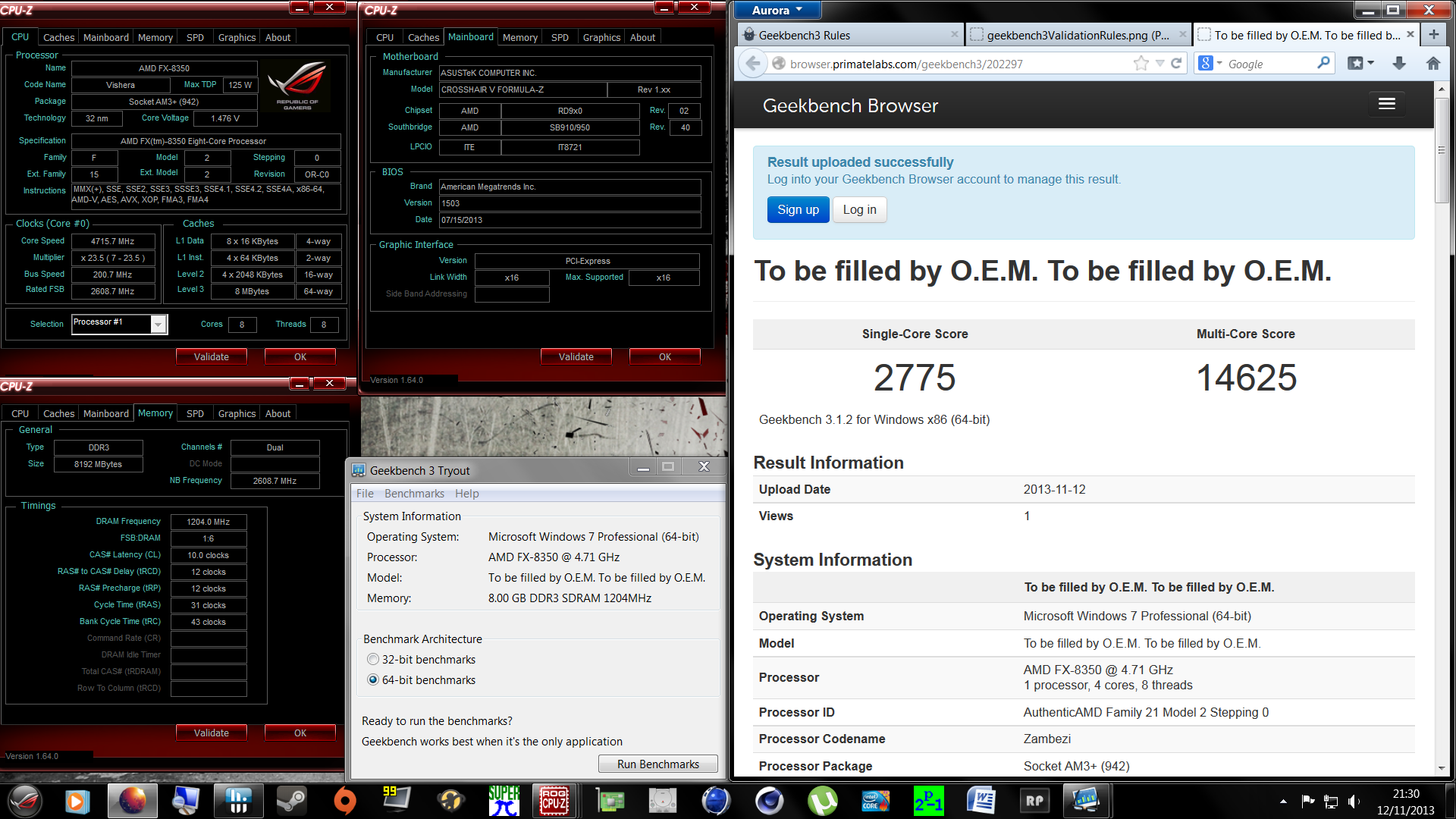Viewport: 1456px width, 819px height.
Task: Launch Microsoft Word from the taskbar
Action: pyautogui.click(x=981, y=801)
